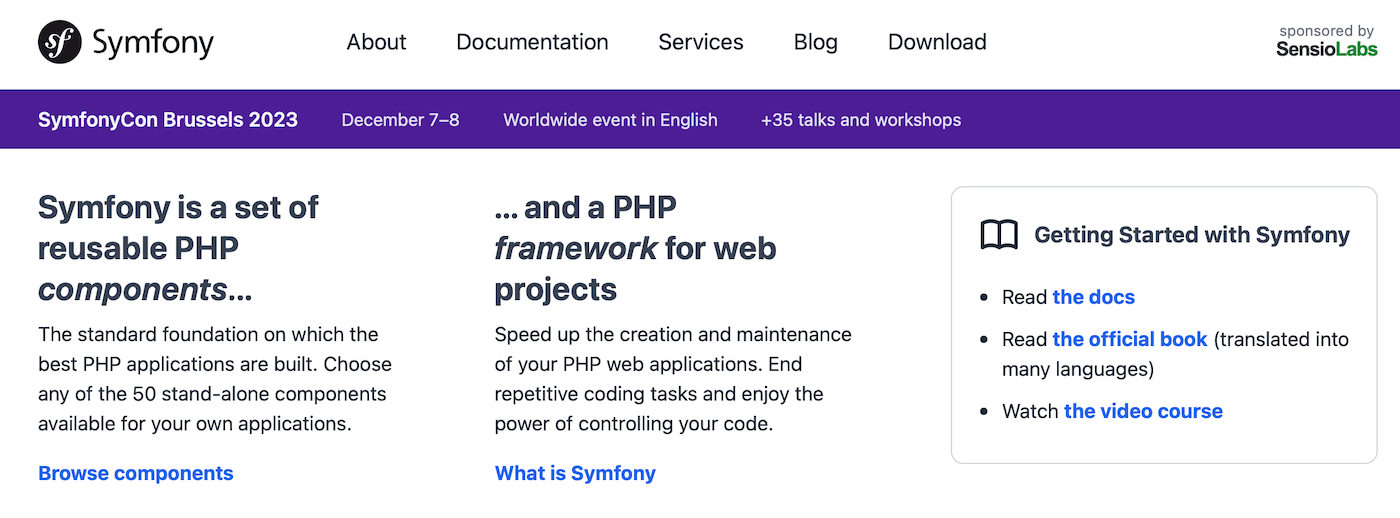Click the Symfony round logo icon

pyautogui.click(x=59, y=42)
